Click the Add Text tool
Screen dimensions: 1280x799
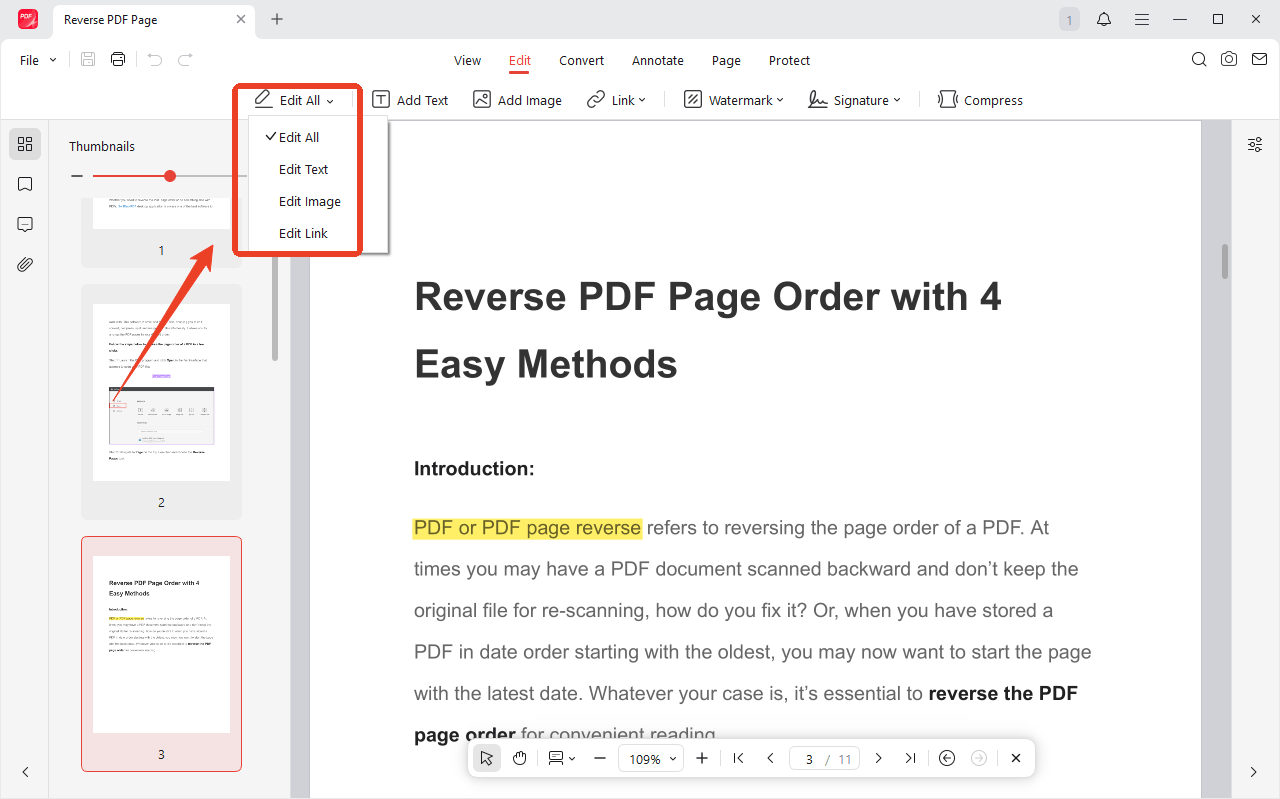[410, 100]
